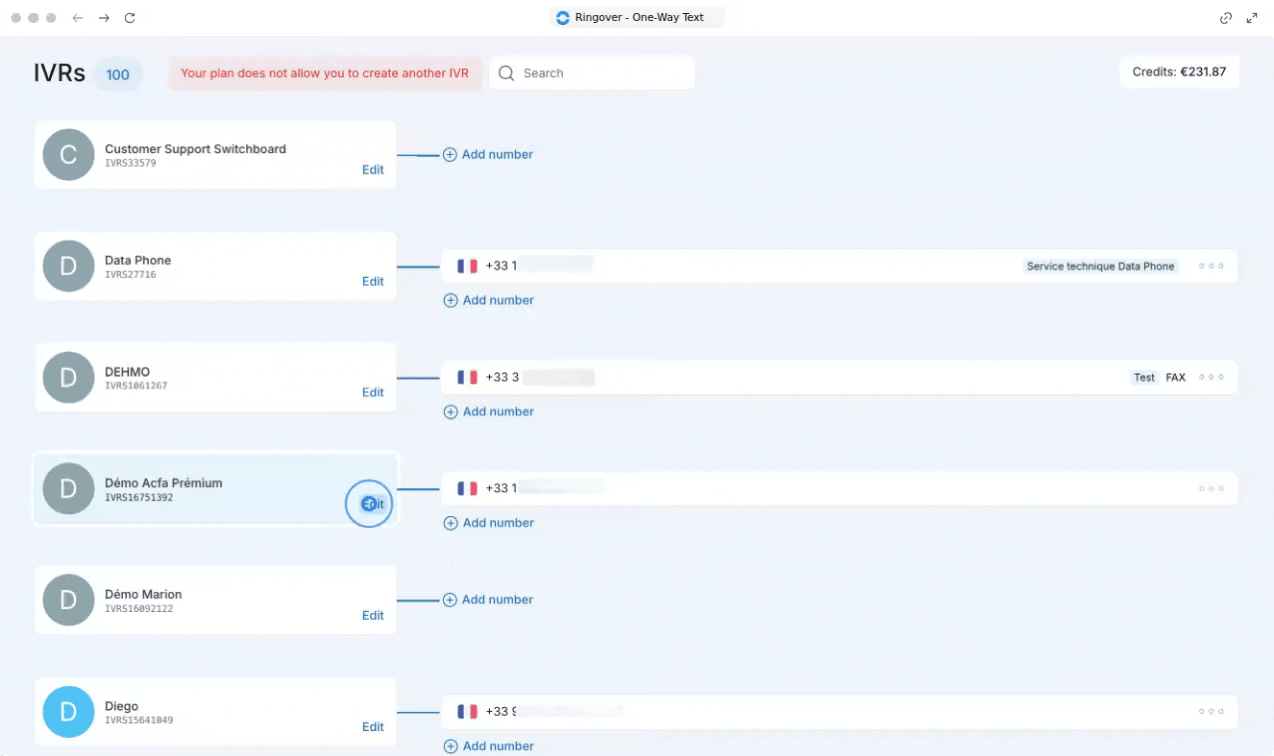This screenshot has width=1274, height=756.
Task: Click the IVRS1061267 identifier text
Action: (x=136, y=385)
